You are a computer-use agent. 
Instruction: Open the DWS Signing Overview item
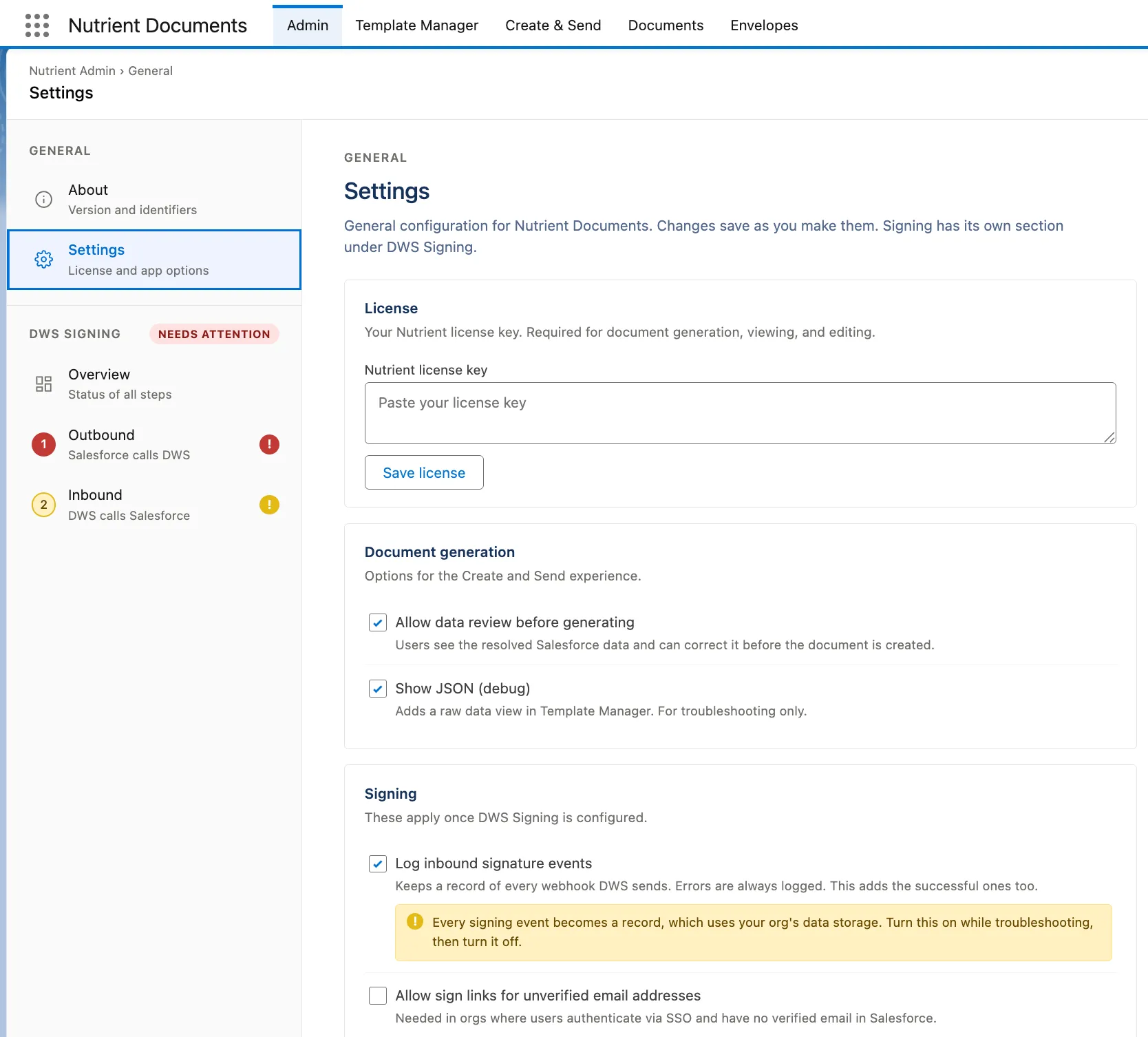(154, 384)
